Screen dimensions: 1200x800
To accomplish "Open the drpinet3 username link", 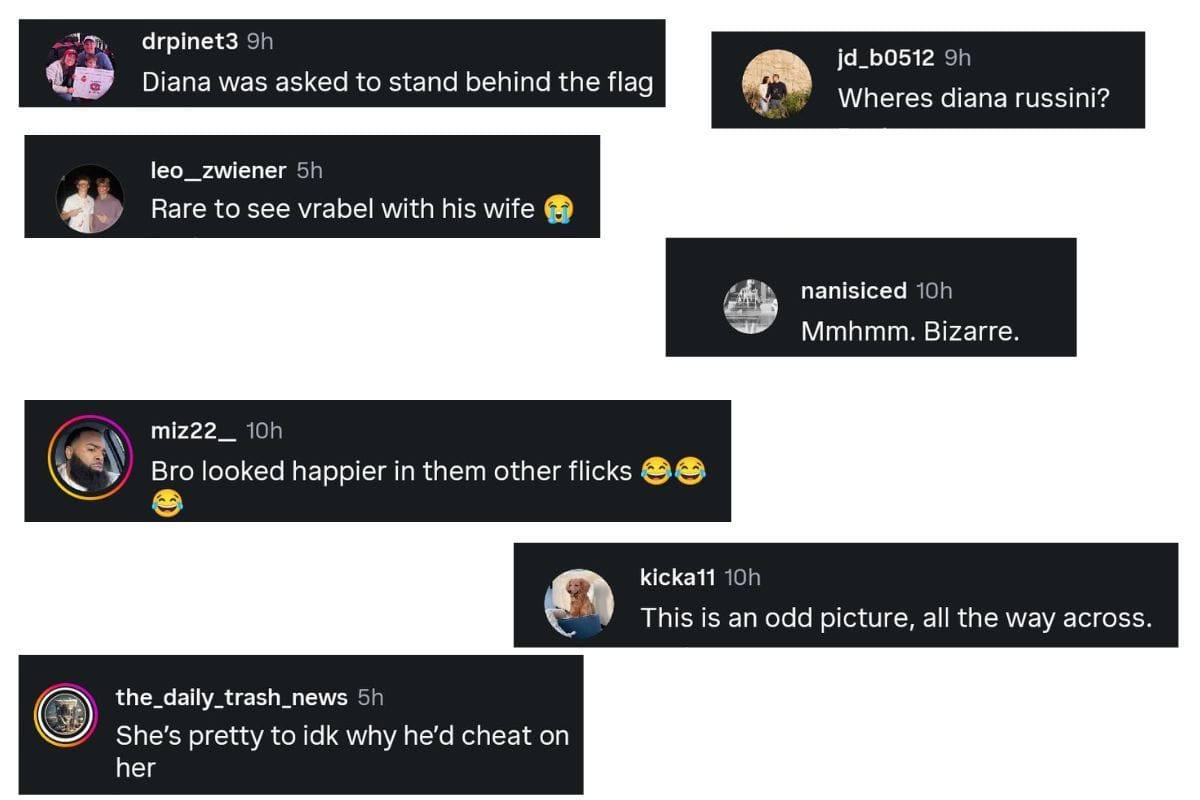I will pyautogui.click(x=190, y=41).
